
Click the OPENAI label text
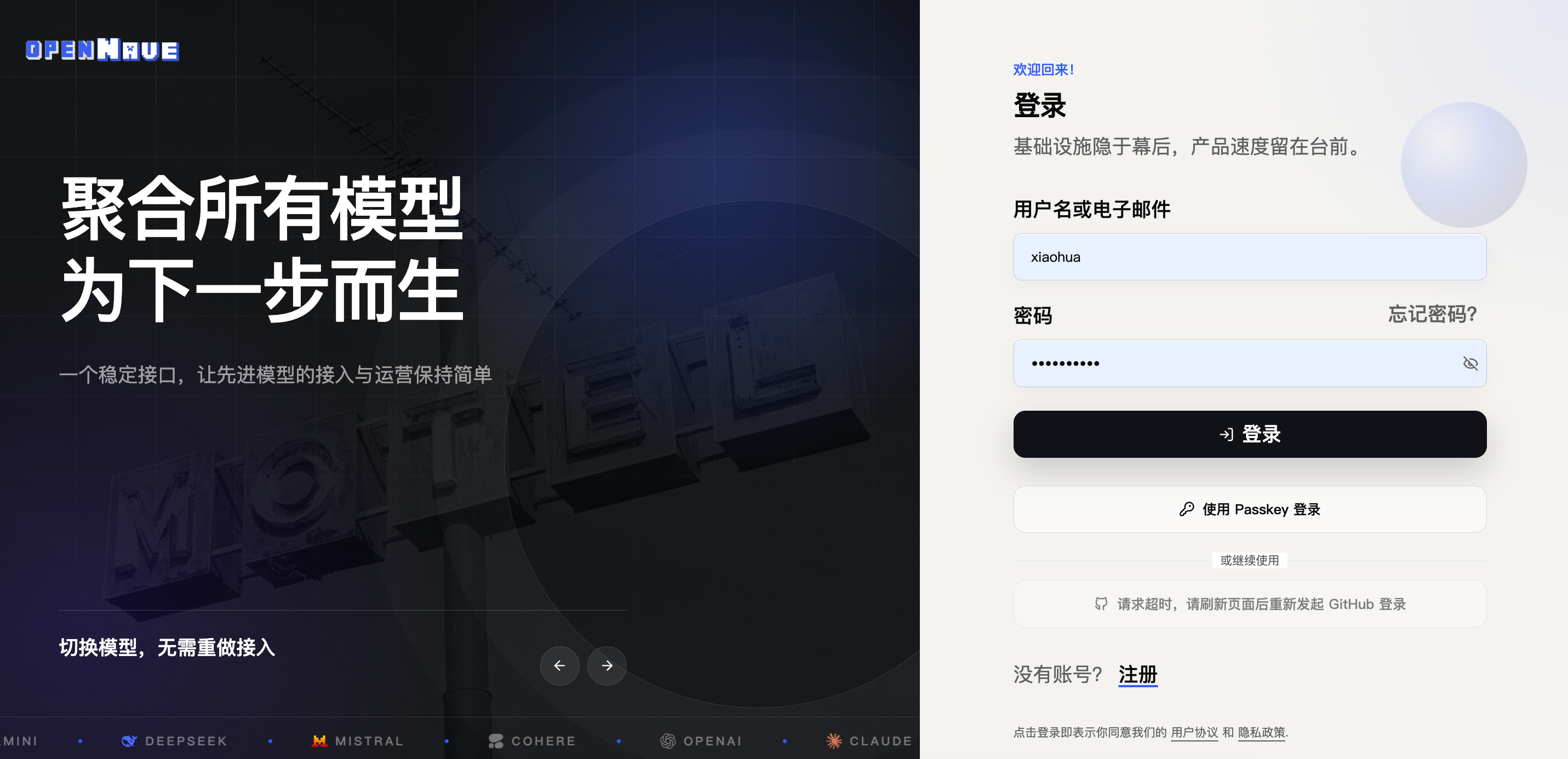pyautogui.click(x=712, y=741)
